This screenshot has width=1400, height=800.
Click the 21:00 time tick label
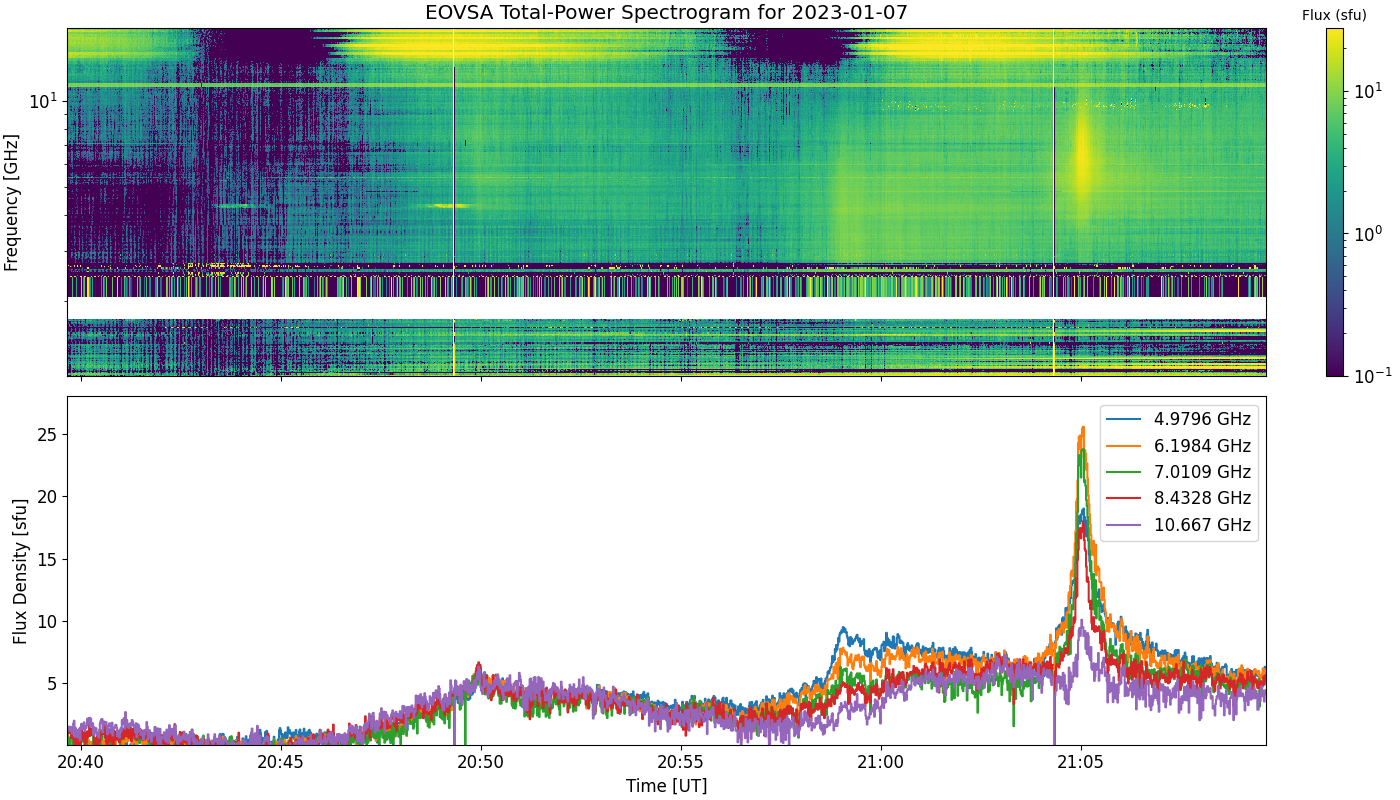[x=881, y=763]
